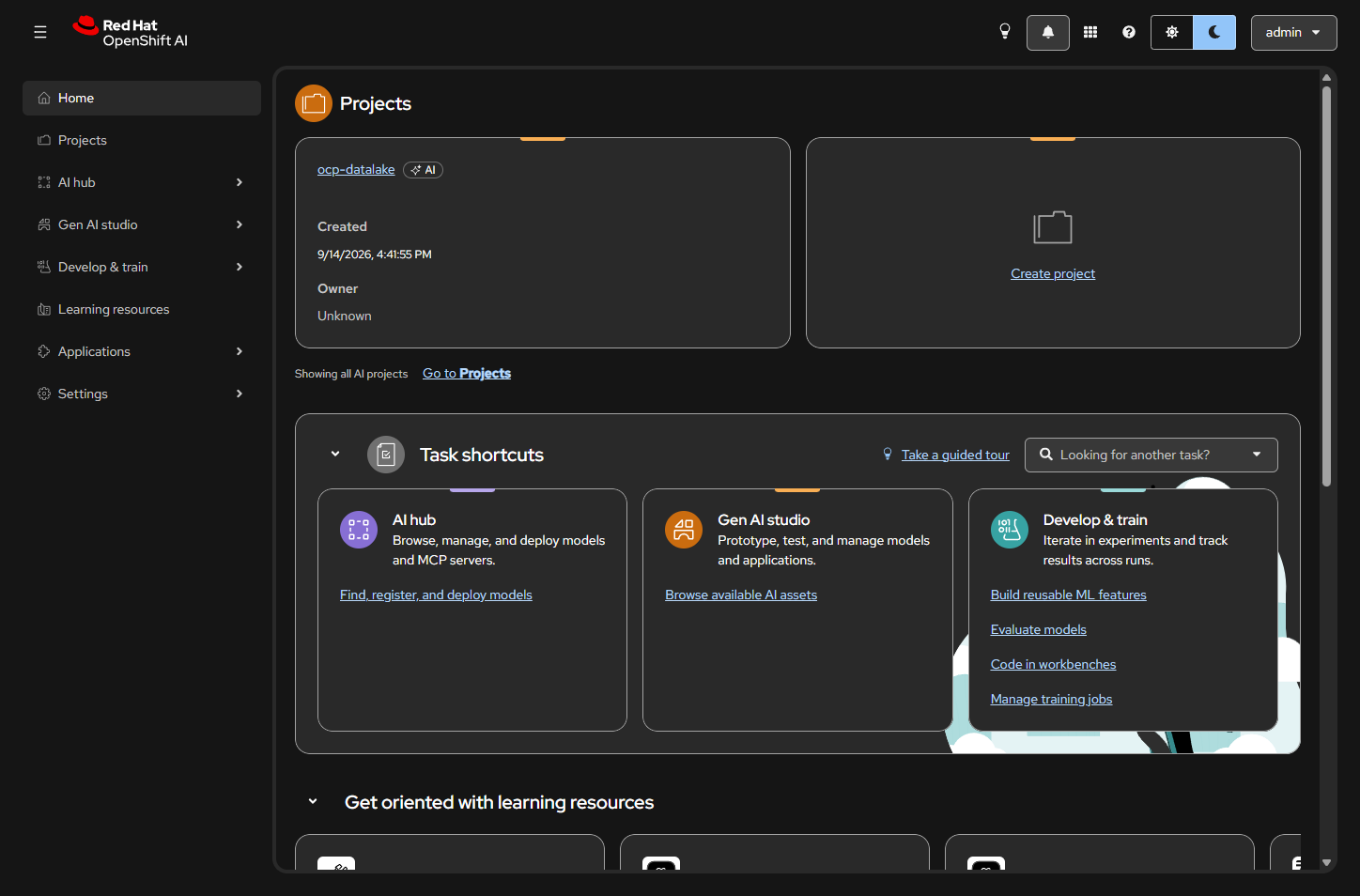Open the notifications bell

pos(1048,32)
